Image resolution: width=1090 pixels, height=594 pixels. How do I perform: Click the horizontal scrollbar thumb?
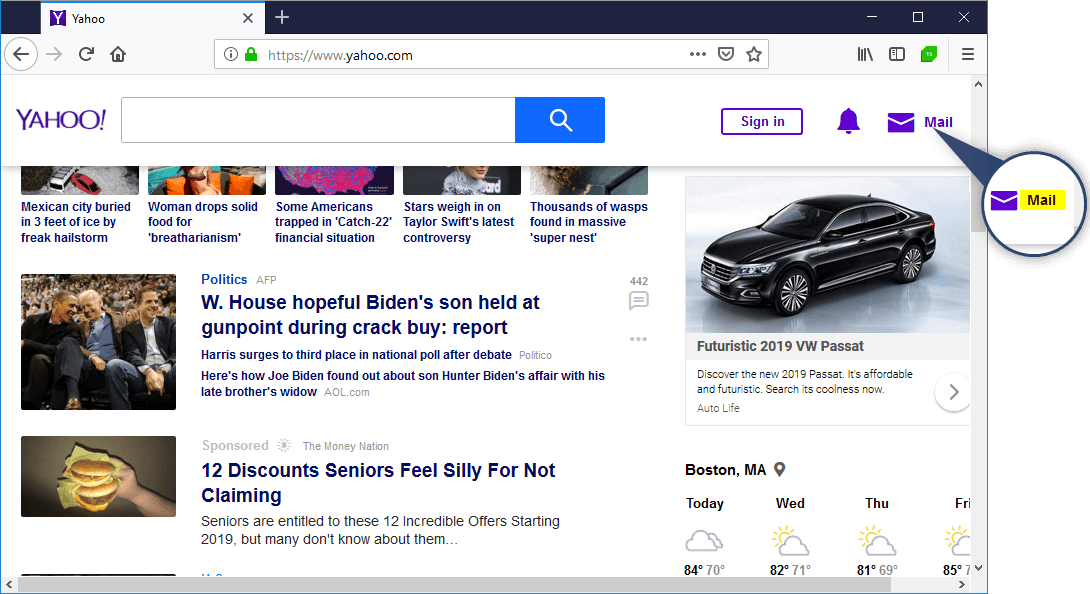pos(455,584)
